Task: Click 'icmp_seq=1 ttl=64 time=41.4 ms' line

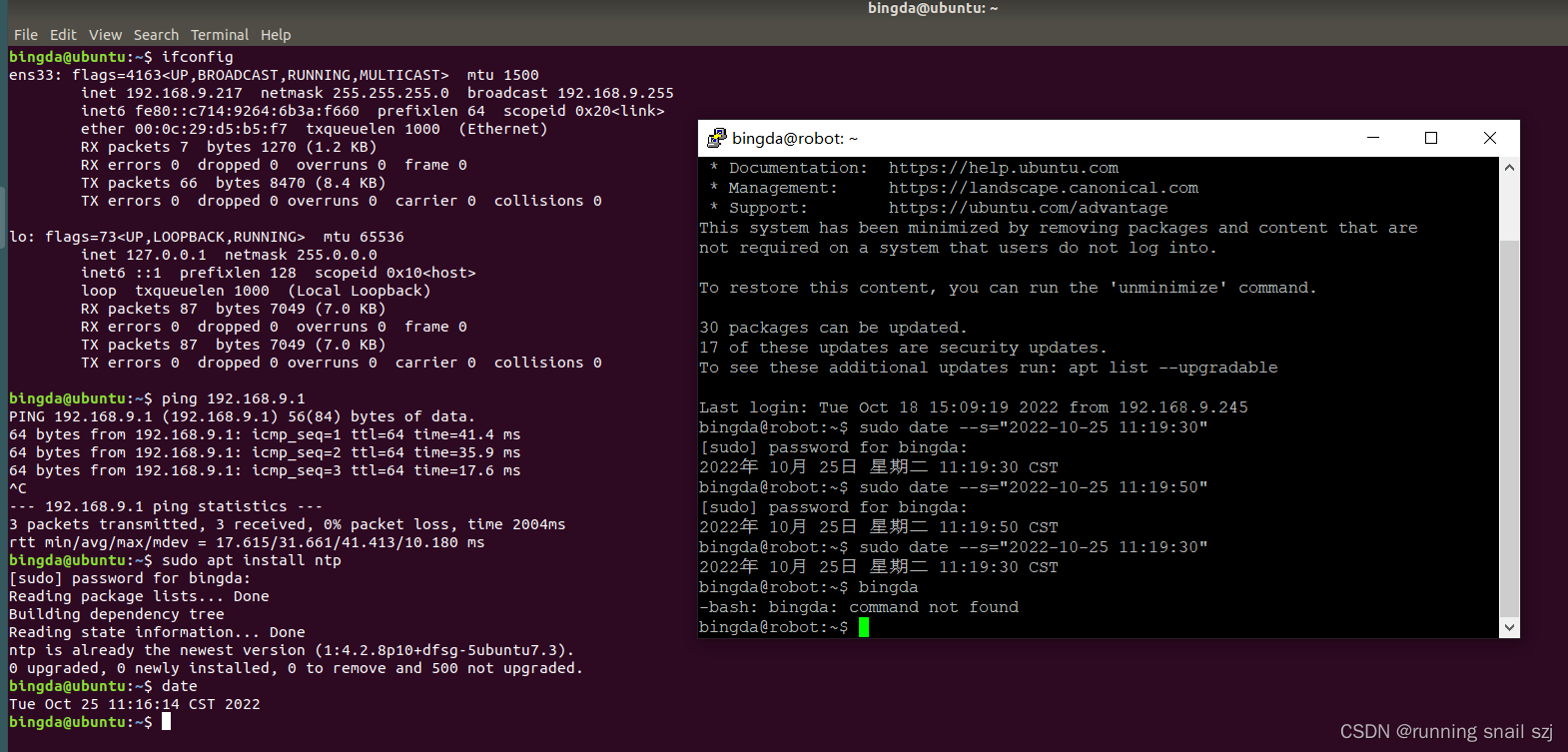Action: click(265, 434)
